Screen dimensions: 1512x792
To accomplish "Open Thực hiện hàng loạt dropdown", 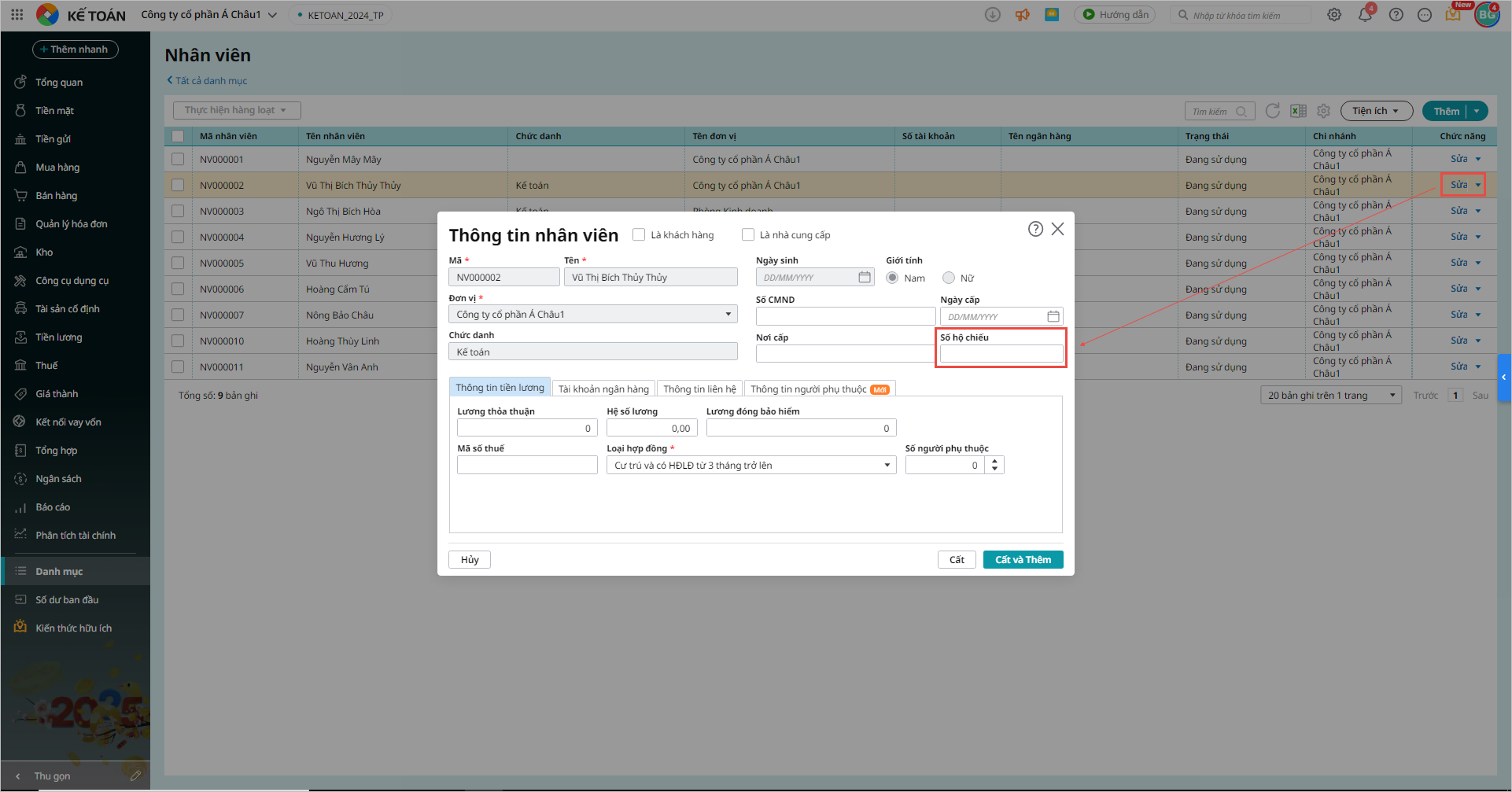I will pos(237,110).
